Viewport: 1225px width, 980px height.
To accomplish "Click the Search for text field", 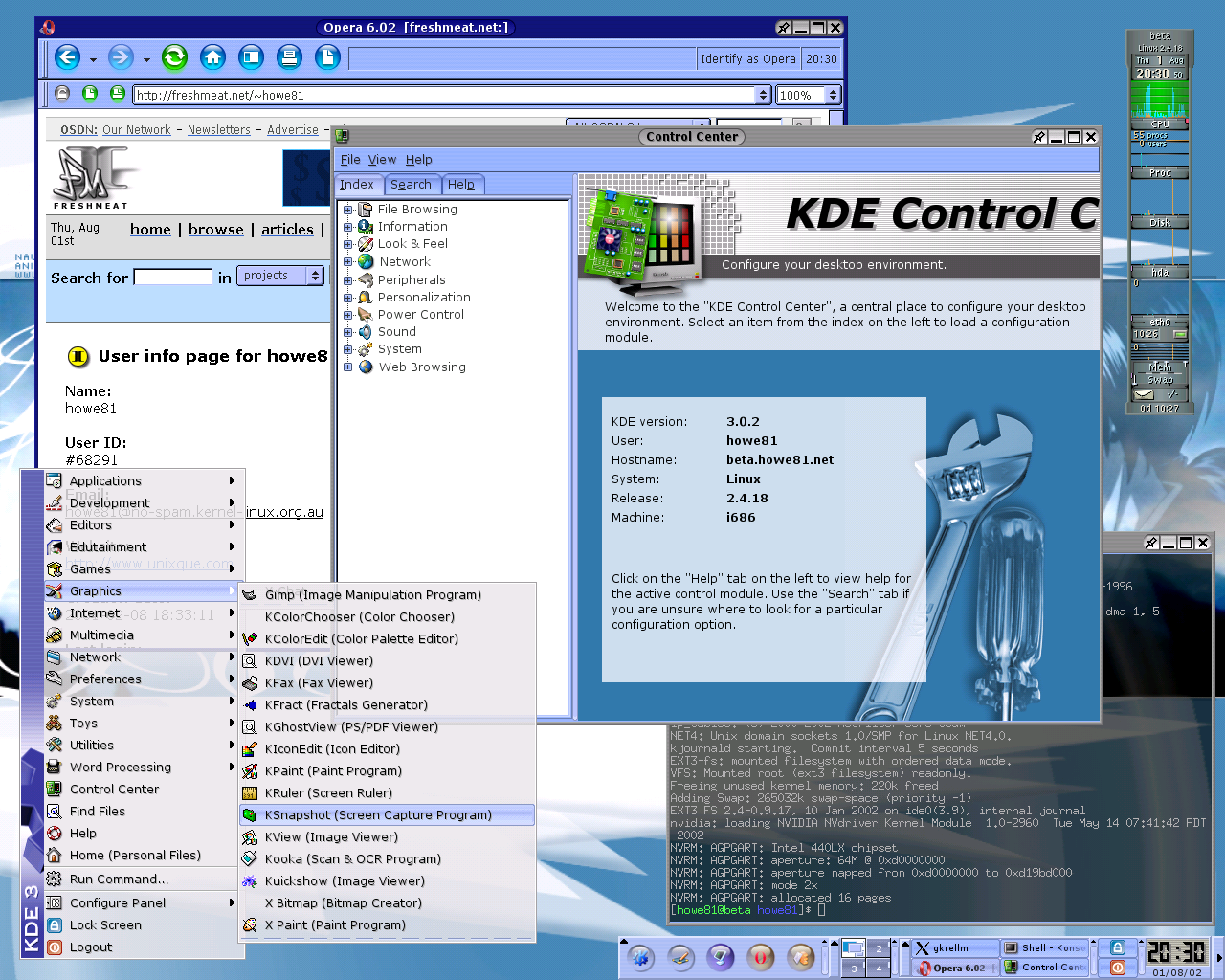I will click(x=172, y=277).
